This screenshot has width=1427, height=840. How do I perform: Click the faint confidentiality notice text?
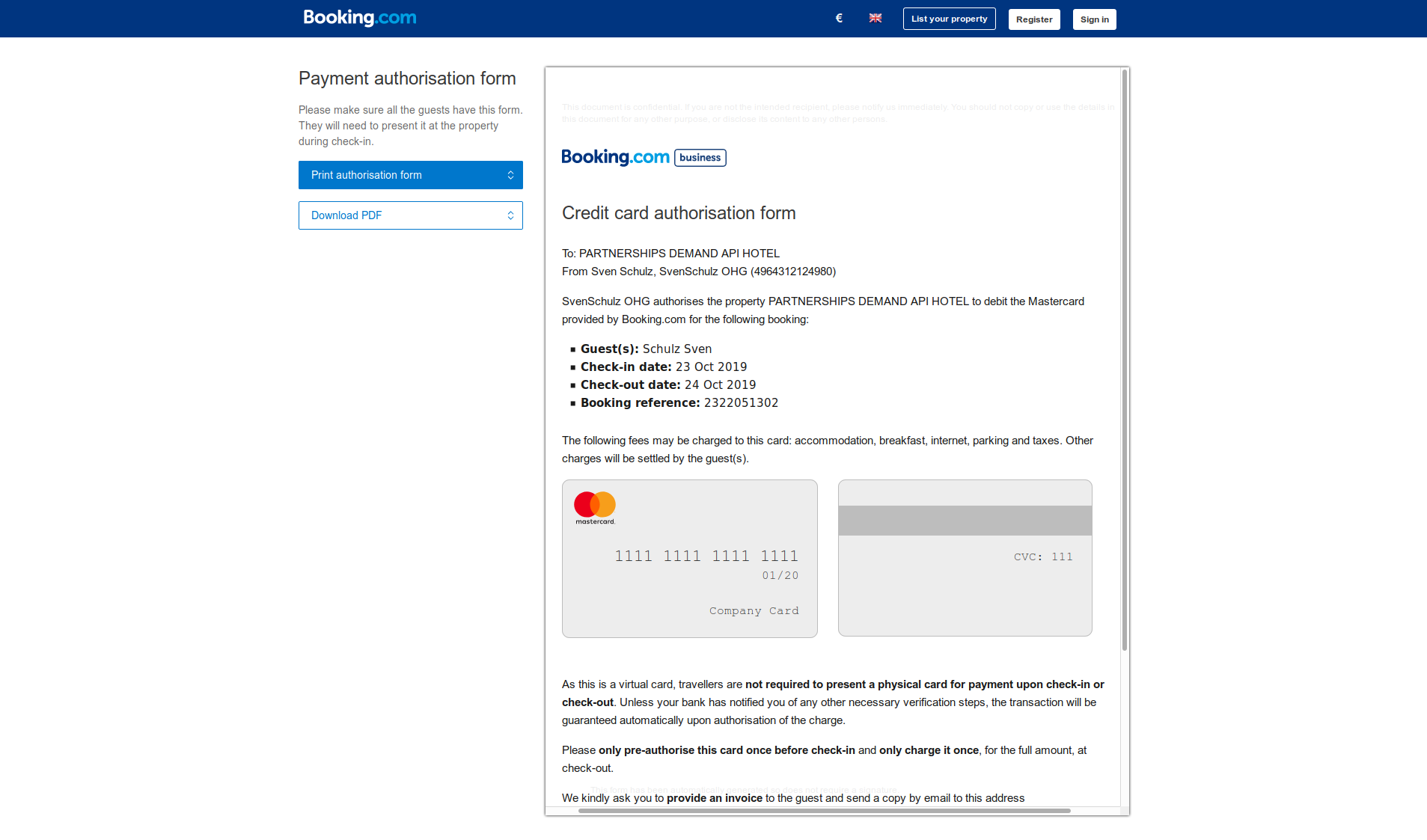point(838,113)
